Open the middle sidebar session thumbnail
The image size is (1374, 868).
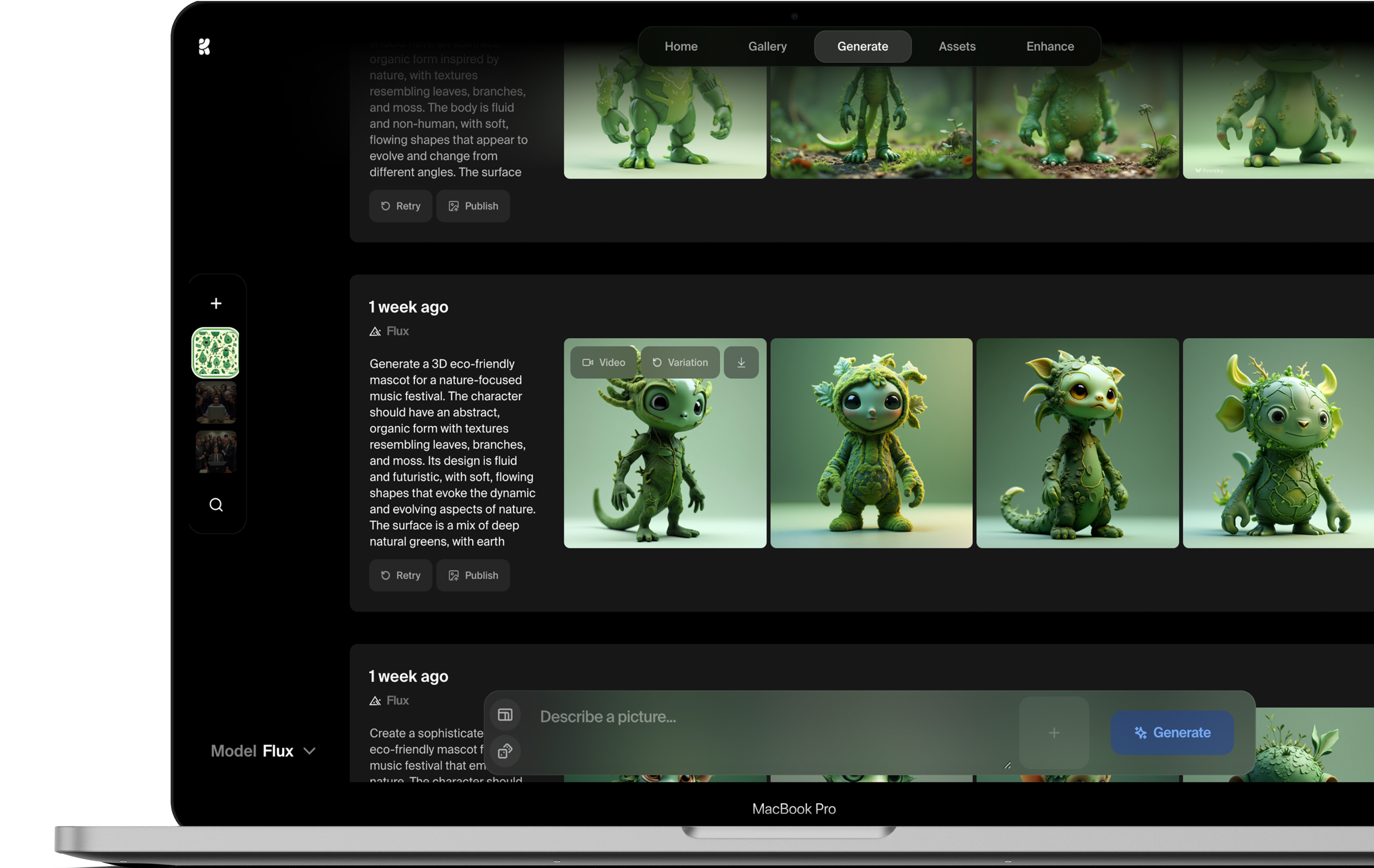pos(216,403)
